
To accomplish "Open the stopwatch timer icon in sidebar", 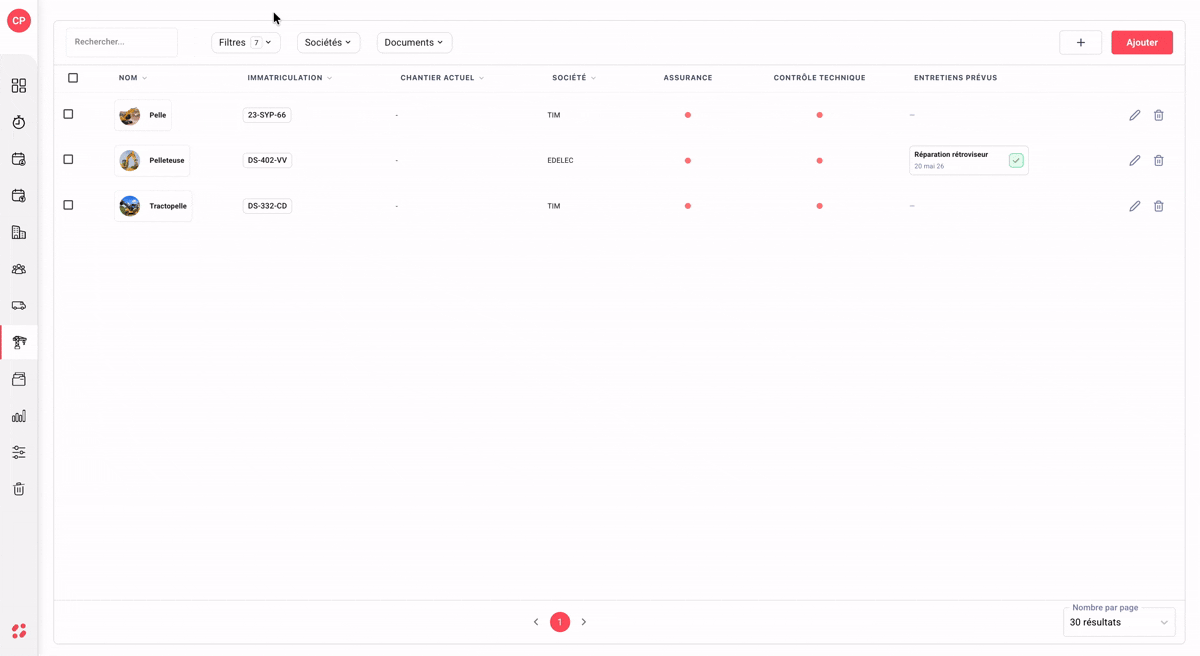I will click(x=19, y=122).
